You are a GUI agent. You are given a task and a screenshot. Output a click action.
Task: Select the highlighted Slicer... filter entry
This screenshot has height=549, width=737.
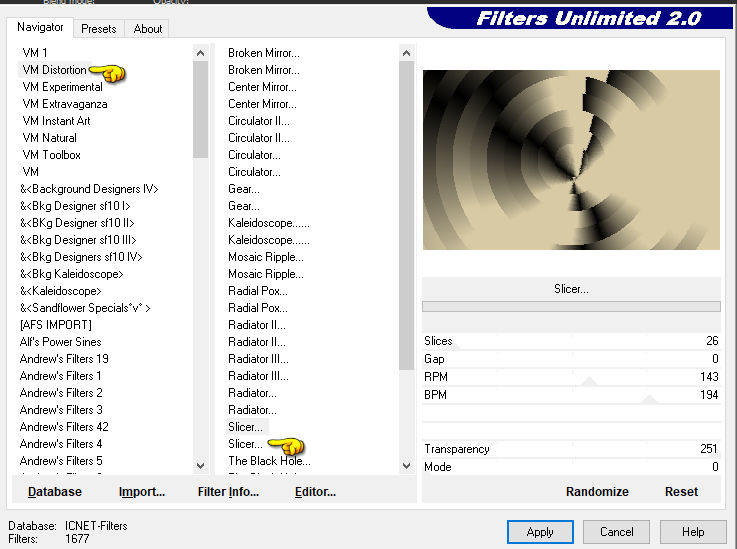point(246,426)
